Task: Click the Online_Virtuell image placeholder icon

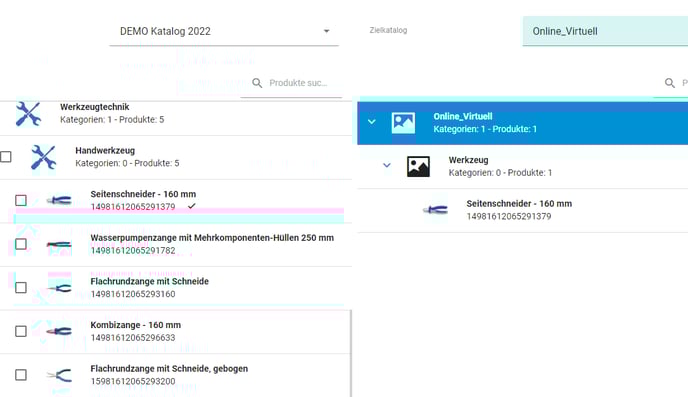Action: (x=403, y=122)
